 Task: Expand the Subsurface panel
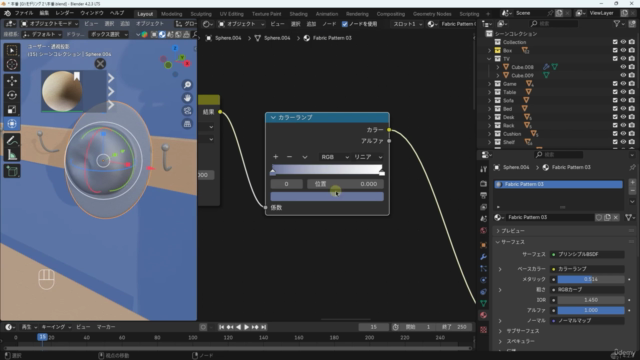pos(500,331)
